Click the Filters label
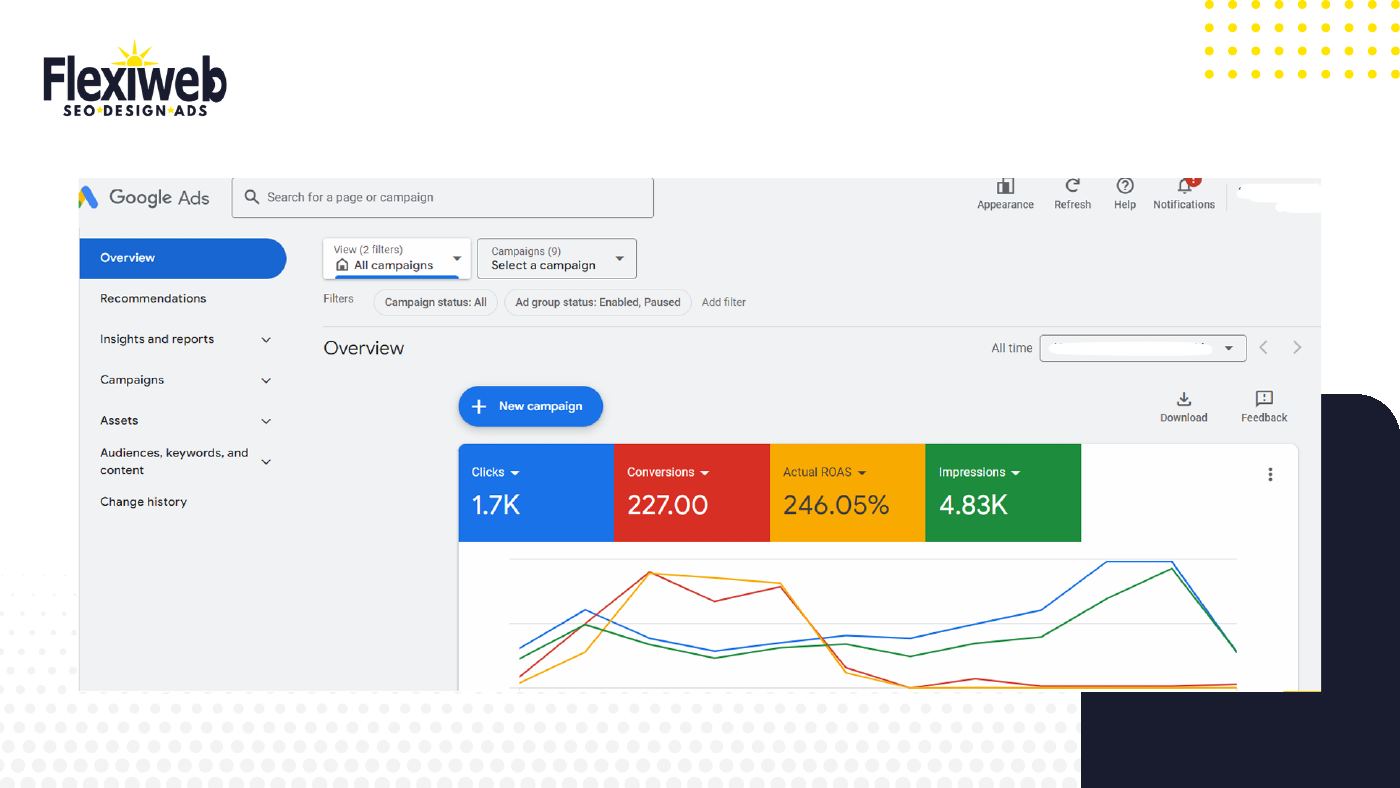This screenshot has height=788, width=1400. coord(339,299)
